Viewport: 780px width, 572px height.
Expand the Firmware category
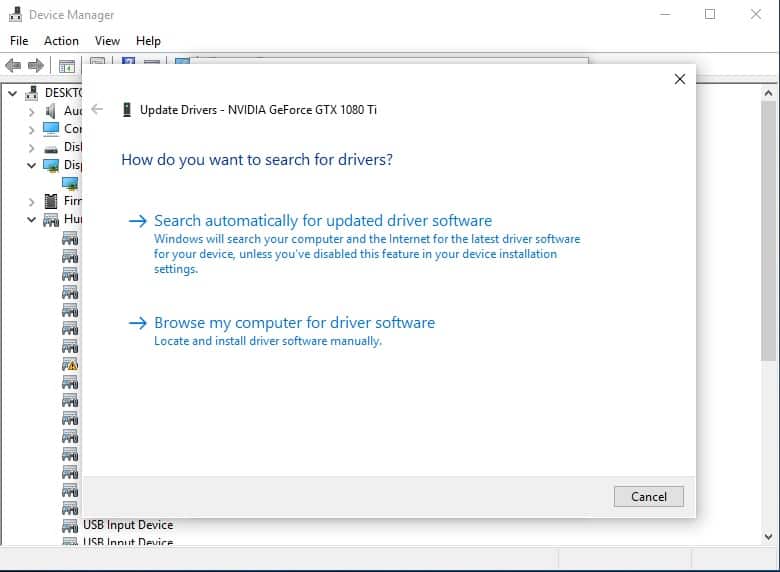point(31,202)
